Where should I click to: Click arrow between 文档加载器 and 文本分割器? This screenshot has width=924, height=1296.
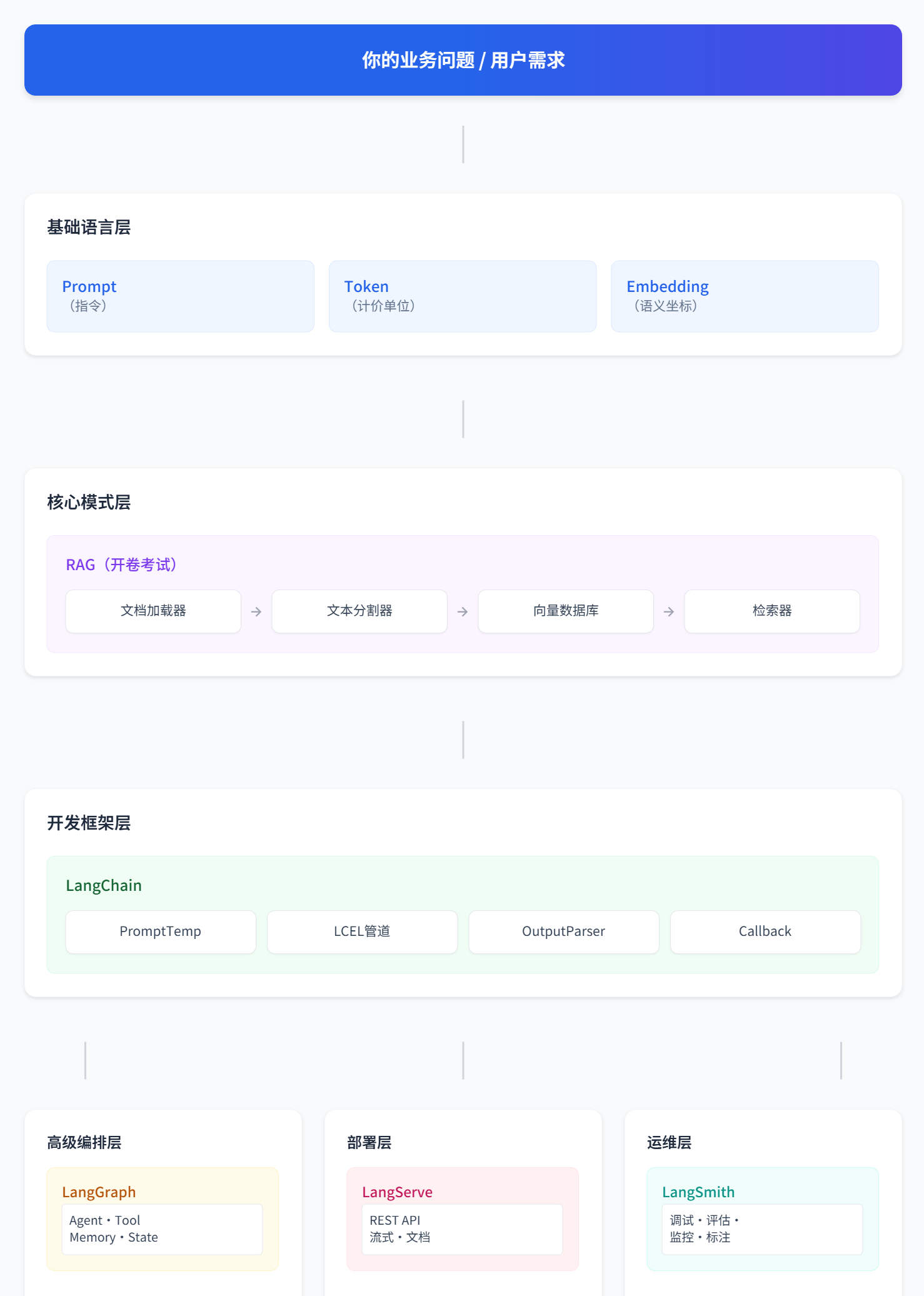256,612
